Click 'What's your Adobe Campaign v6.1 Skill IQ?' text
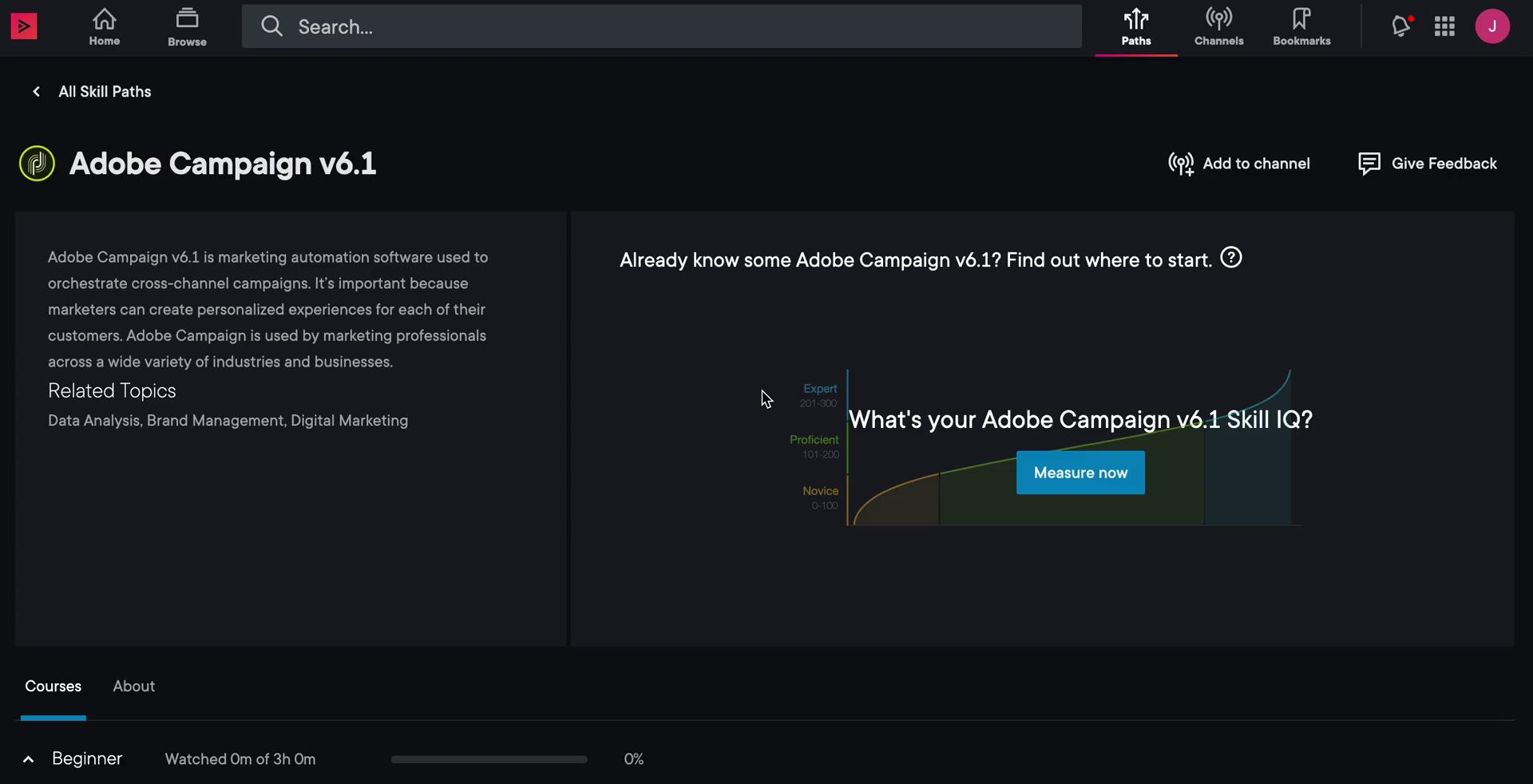 (x=1080, y=420)
